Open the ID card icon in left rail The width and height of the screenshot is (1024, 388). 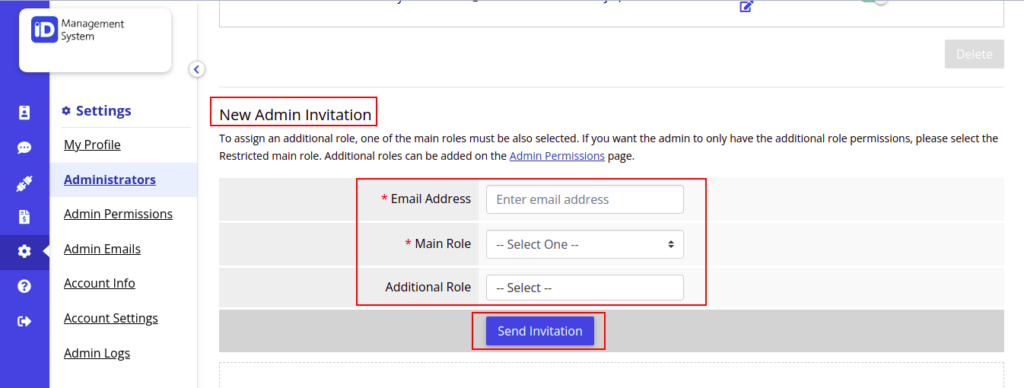(24, 113)
